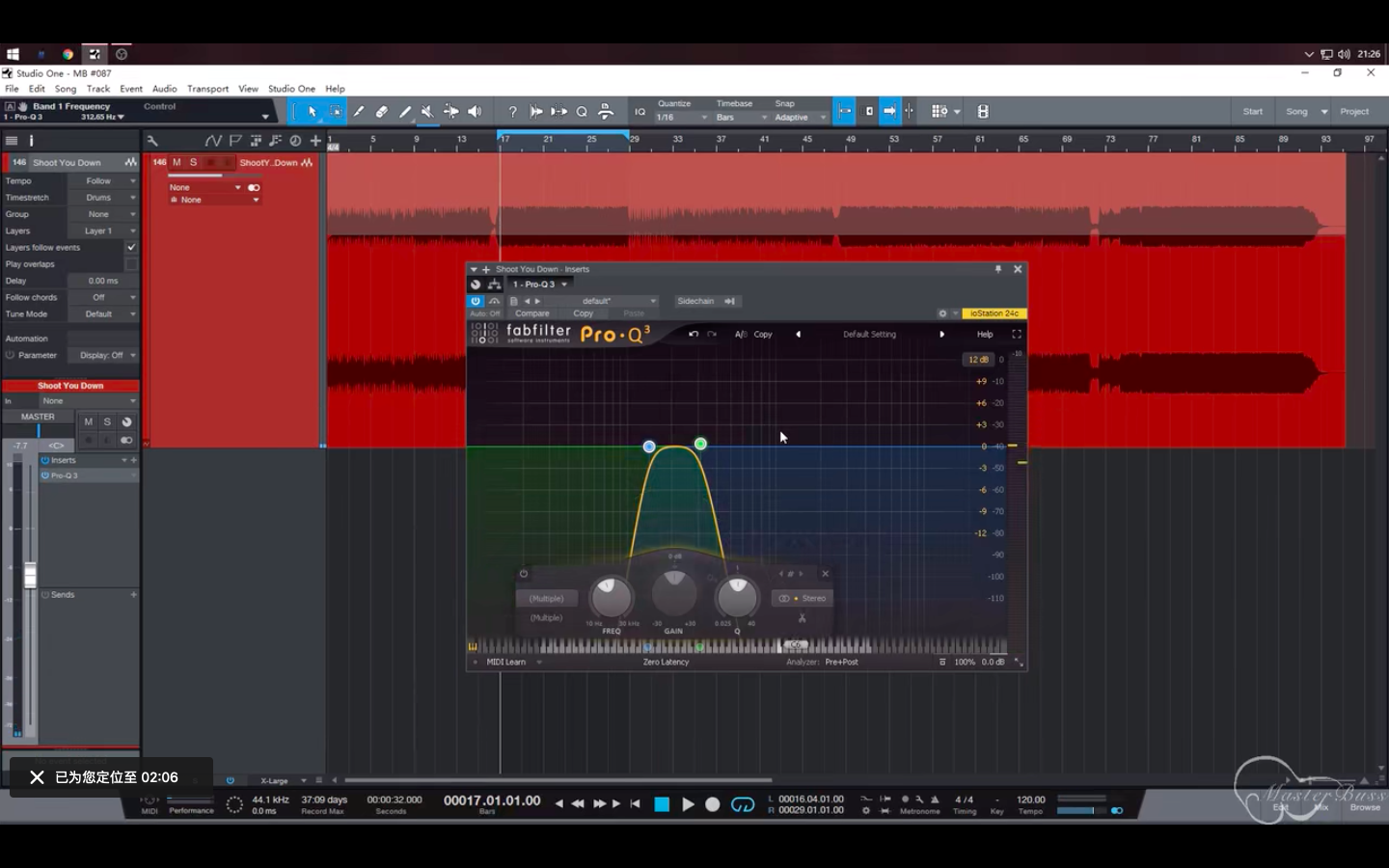Screen dimensions: 1389x868
Task: Click the blue EQ band 1 node
Action: pyautogui.click(x=649, y=447)
